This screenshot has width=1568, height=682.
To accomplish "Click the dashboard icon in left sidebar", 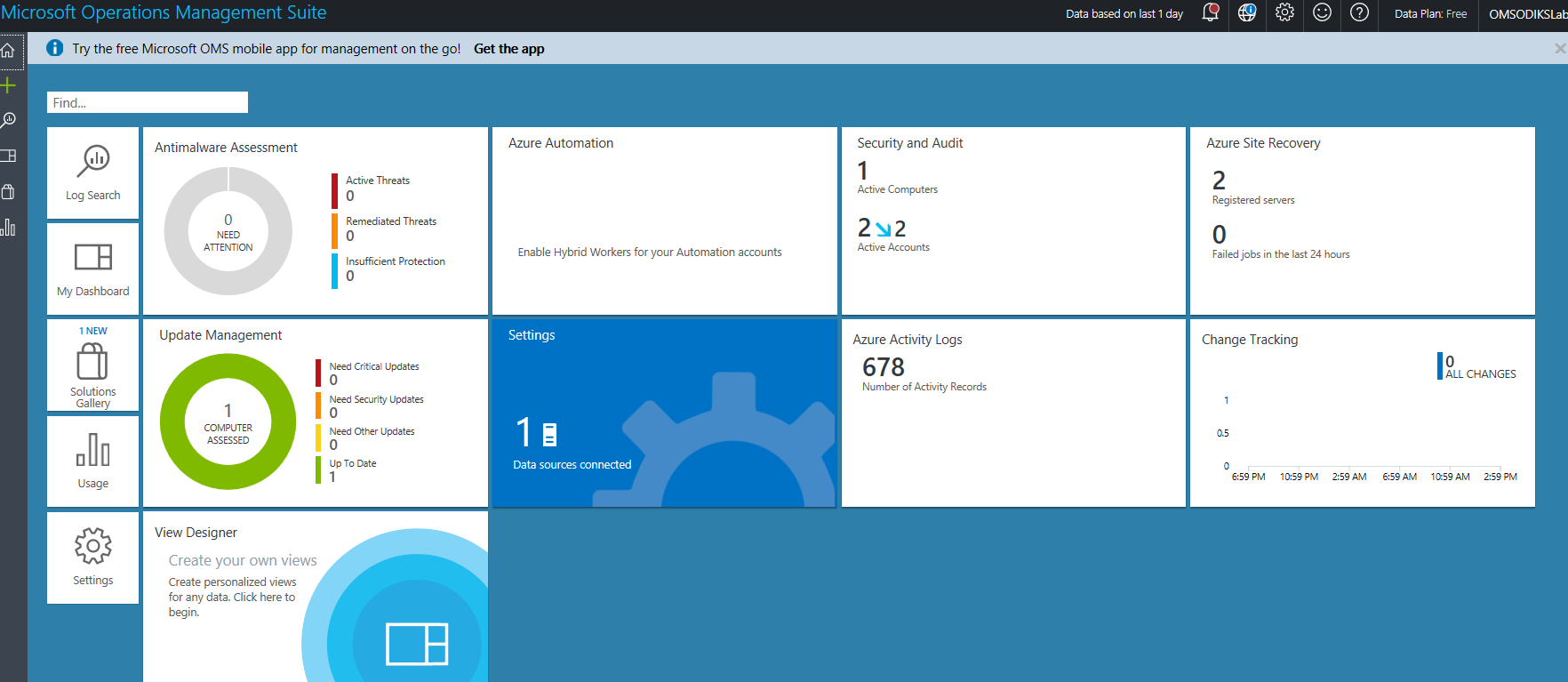I will tap(8, 156).
